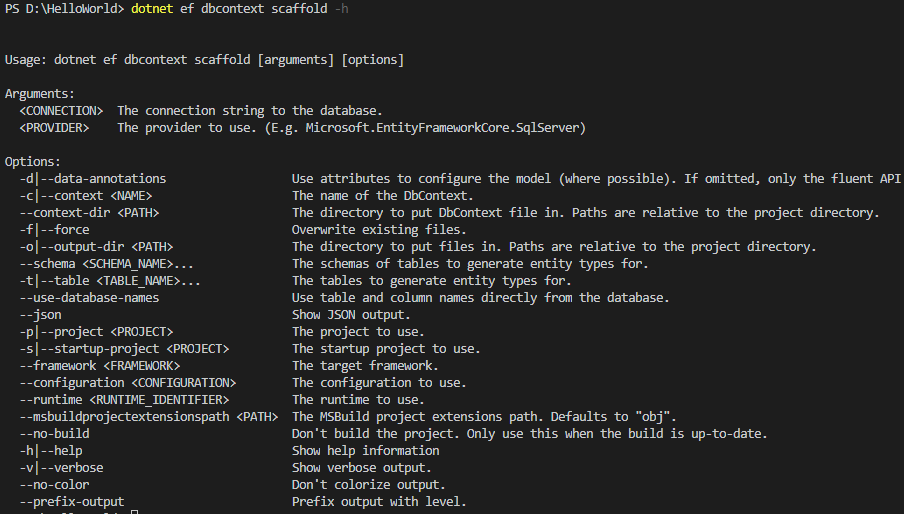Screen dimensions: 904x514
Task: Click the --json option text
Action: [40, 314]
